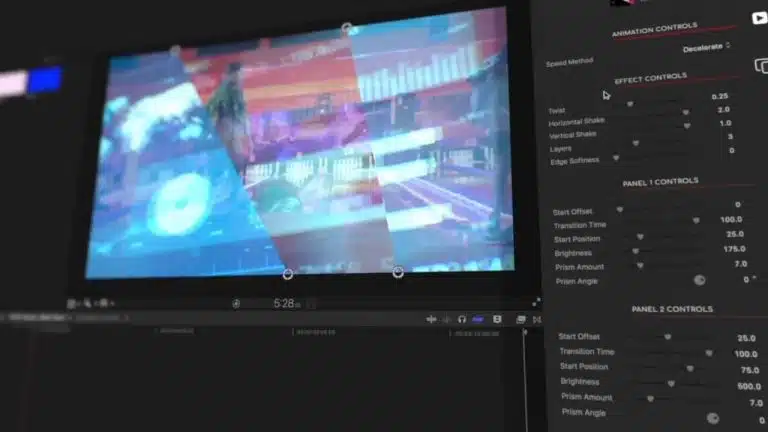Click the Layers slider handle
Screen dimensions: 768x432
(x=636, y=143)
